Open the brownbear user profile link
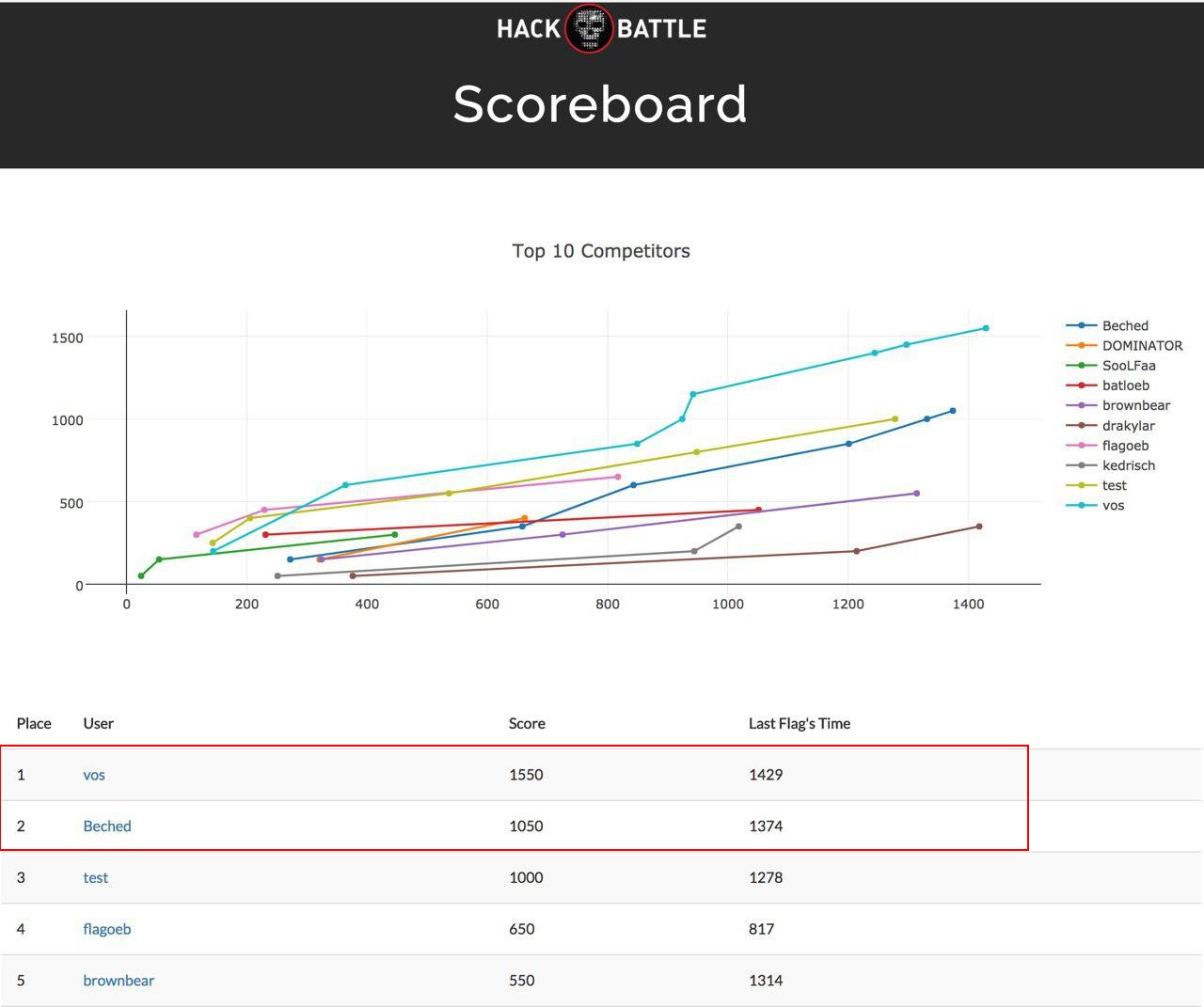The width and height of the screenshot is (1204, 1007). pos(119,981)
